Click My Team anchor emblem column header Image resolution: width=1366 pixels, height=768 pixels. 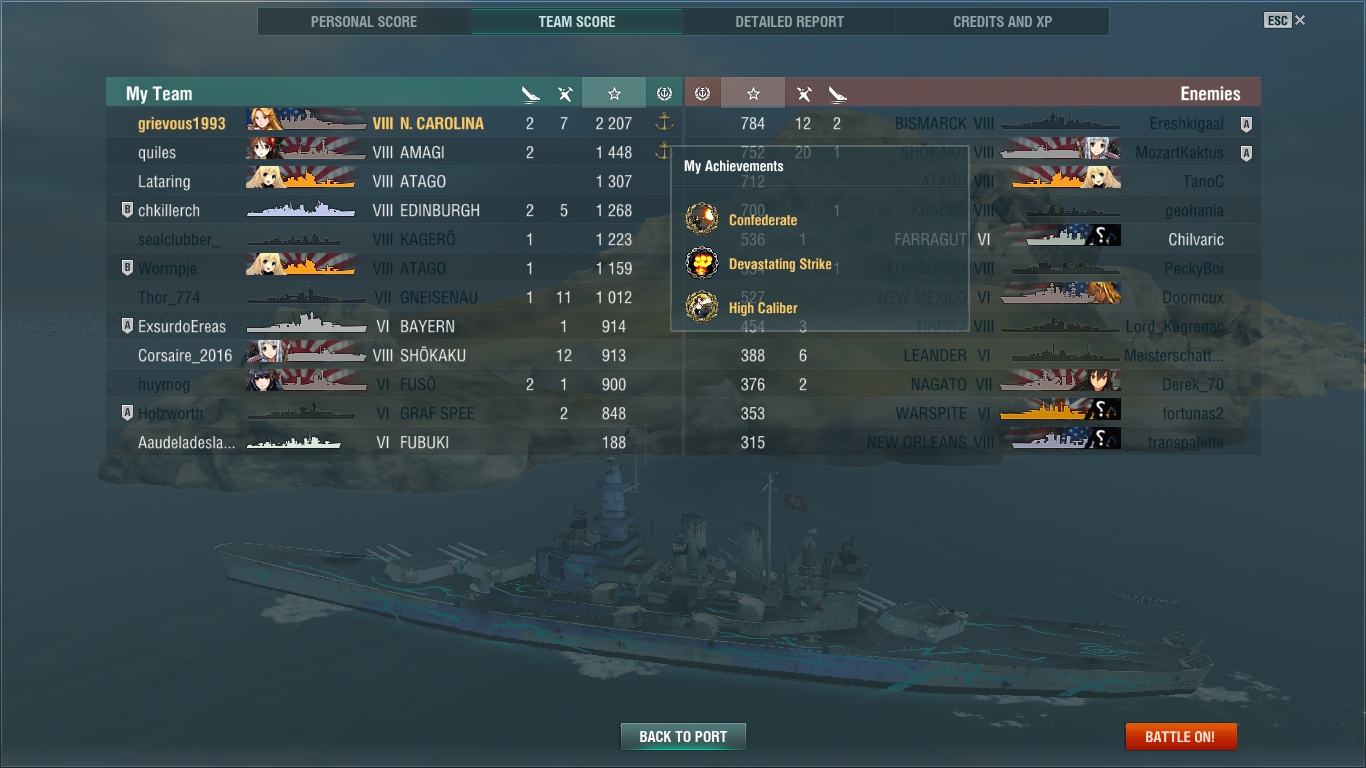click(x=664, y=93)
